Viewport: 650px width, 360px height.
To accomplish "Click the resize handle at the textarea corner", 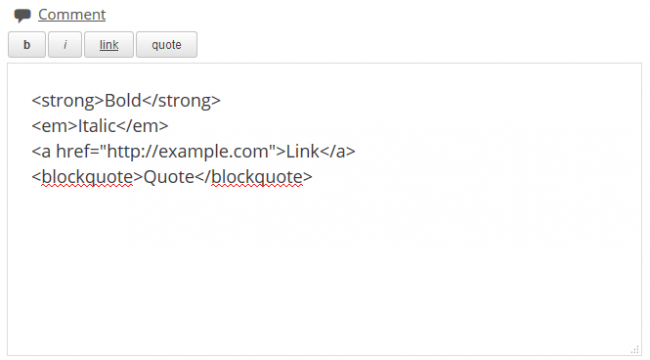I will click(635, 350).
